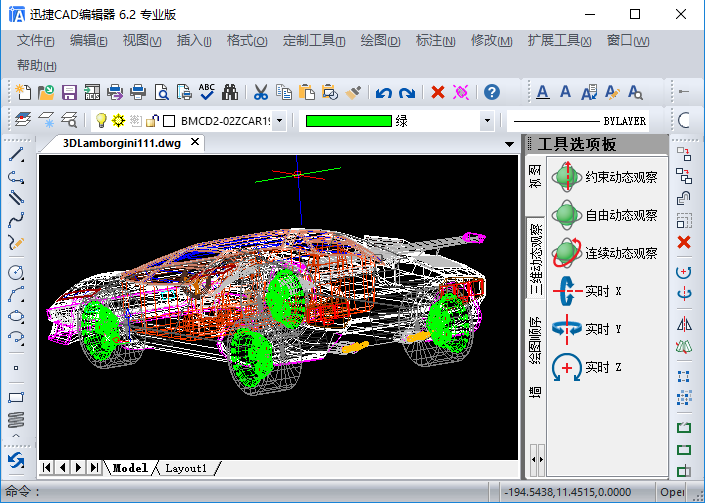Open the 修改(M) menu
705x503 pixels.
[x=491, y=41]
